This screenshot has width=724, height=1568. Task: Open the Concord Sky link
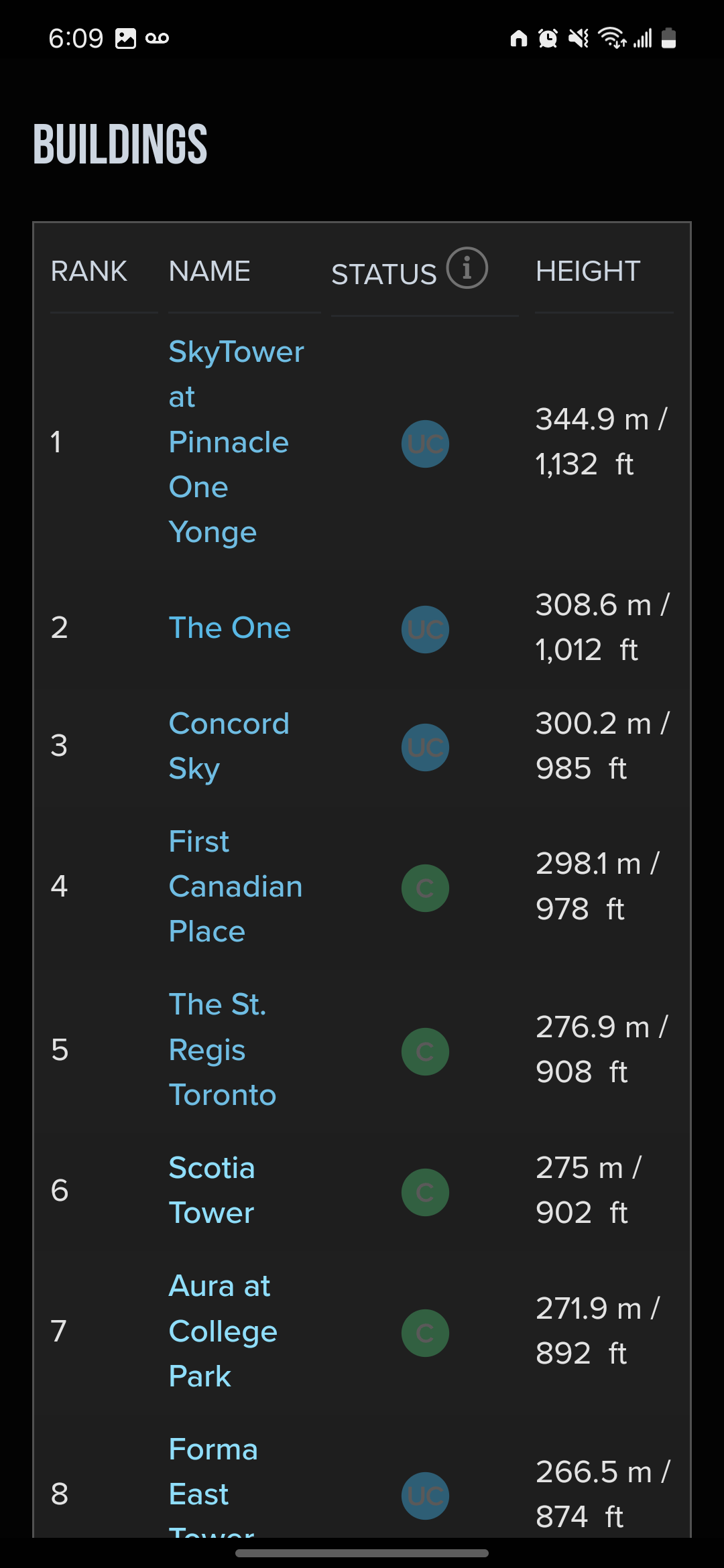click(x=228, y=746)
